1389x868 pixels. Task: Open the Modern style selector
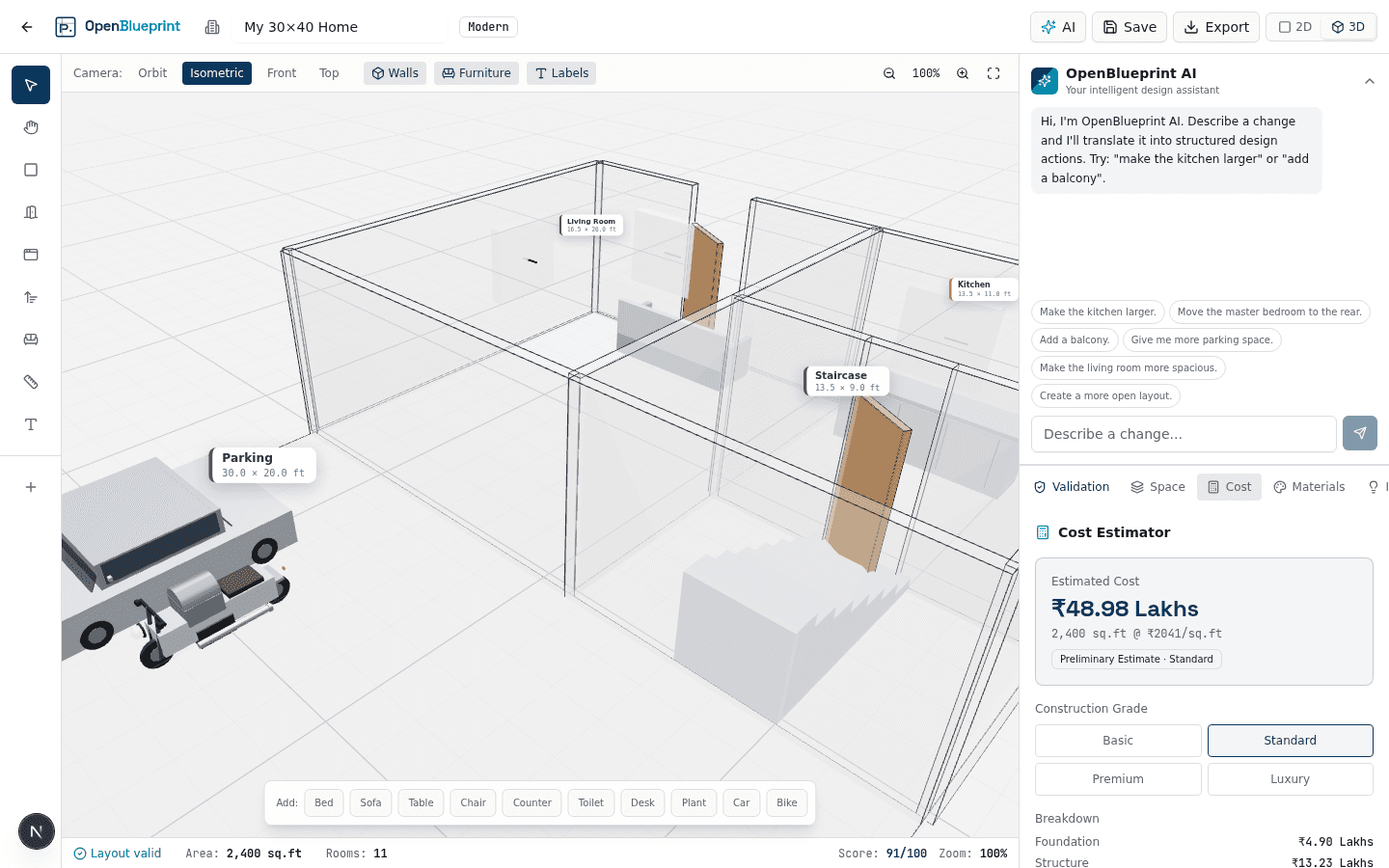(x=488, y=27)
